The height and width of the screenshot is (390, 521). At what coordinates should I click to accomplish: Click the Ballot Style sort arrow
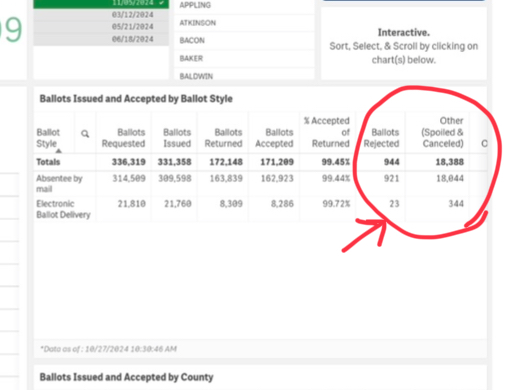coord(59,151)
